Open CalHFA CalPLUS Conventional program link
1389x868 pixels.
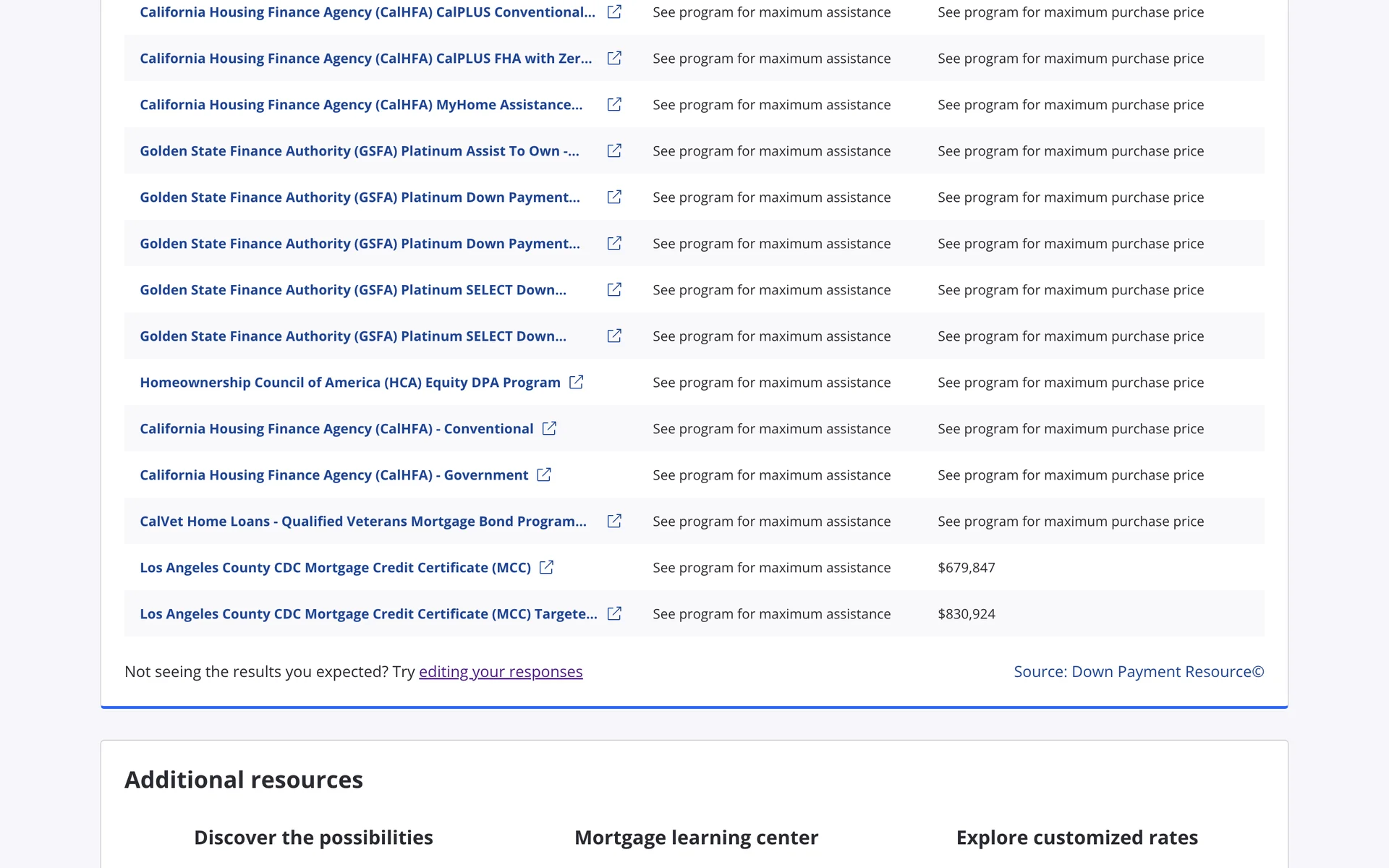367,12
